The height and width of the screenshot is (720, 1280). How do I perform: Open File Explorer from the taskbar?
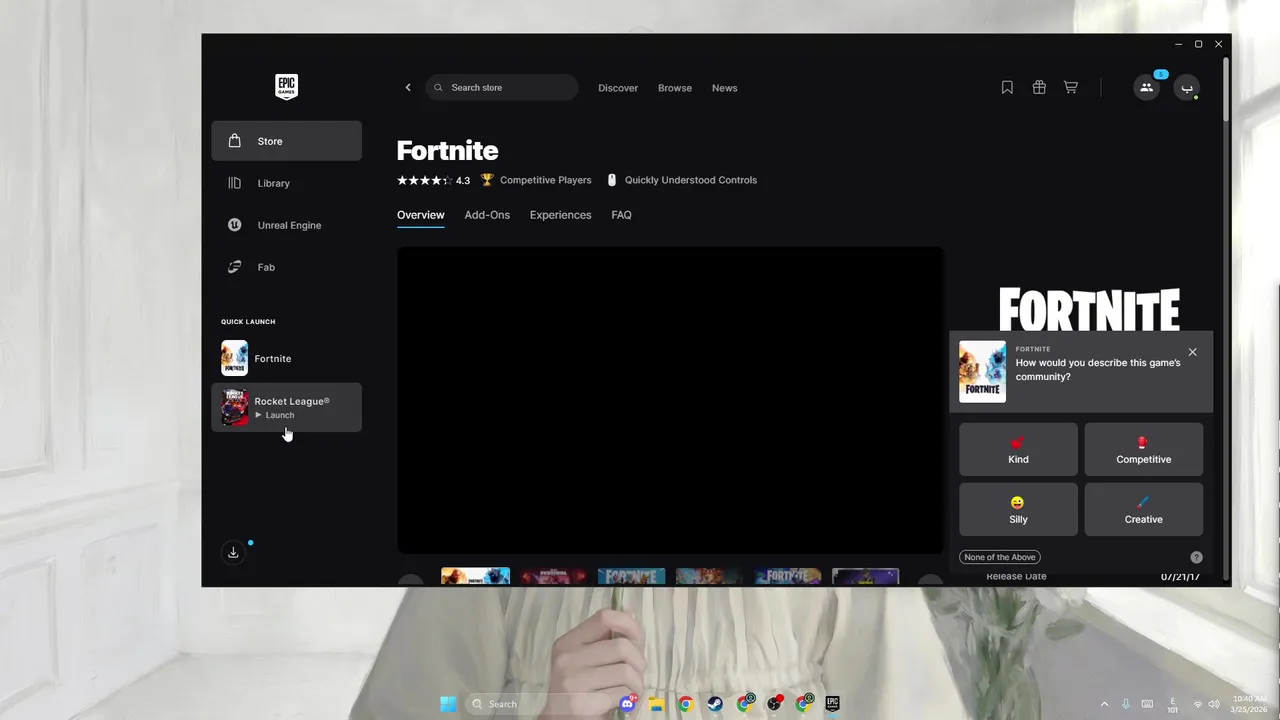(x=656, y=704)
